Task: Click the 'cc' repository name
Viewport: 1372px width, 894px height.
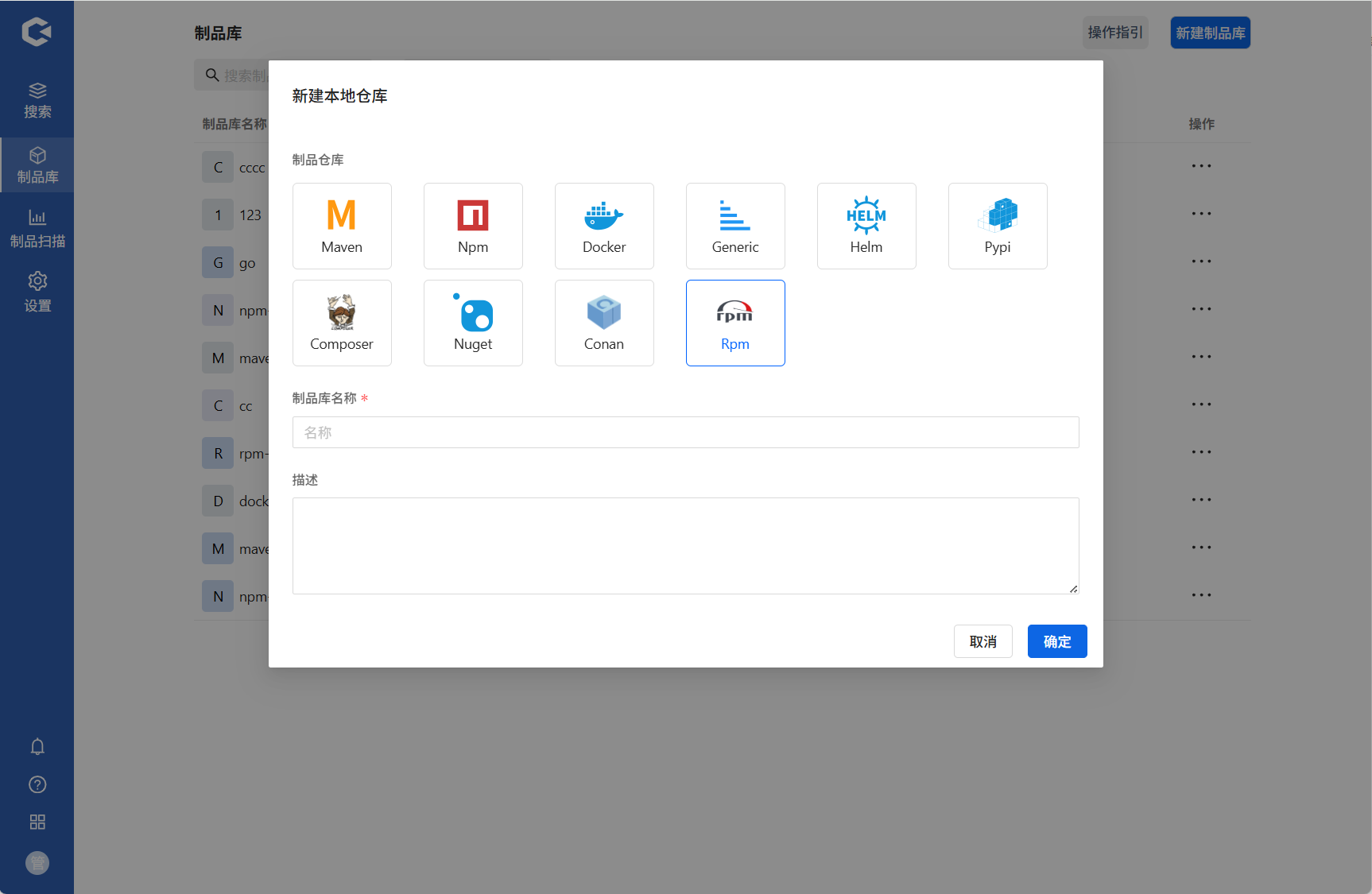Action: point(246,406)
